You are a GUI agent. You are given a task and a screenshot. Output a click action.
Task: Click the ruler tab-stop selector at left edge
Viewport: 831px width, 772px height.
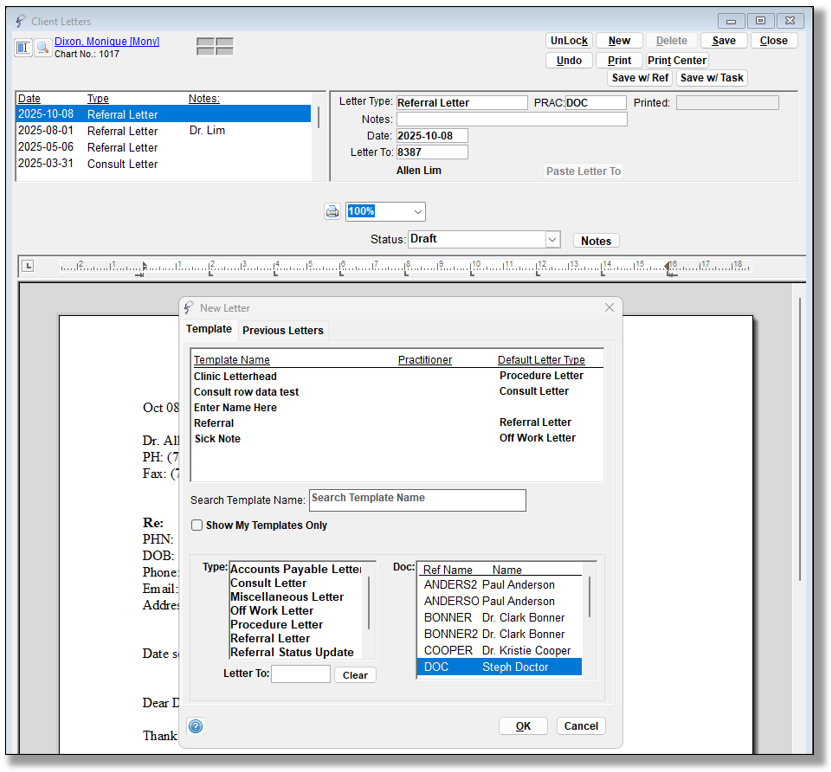click(x=28, y=266)
